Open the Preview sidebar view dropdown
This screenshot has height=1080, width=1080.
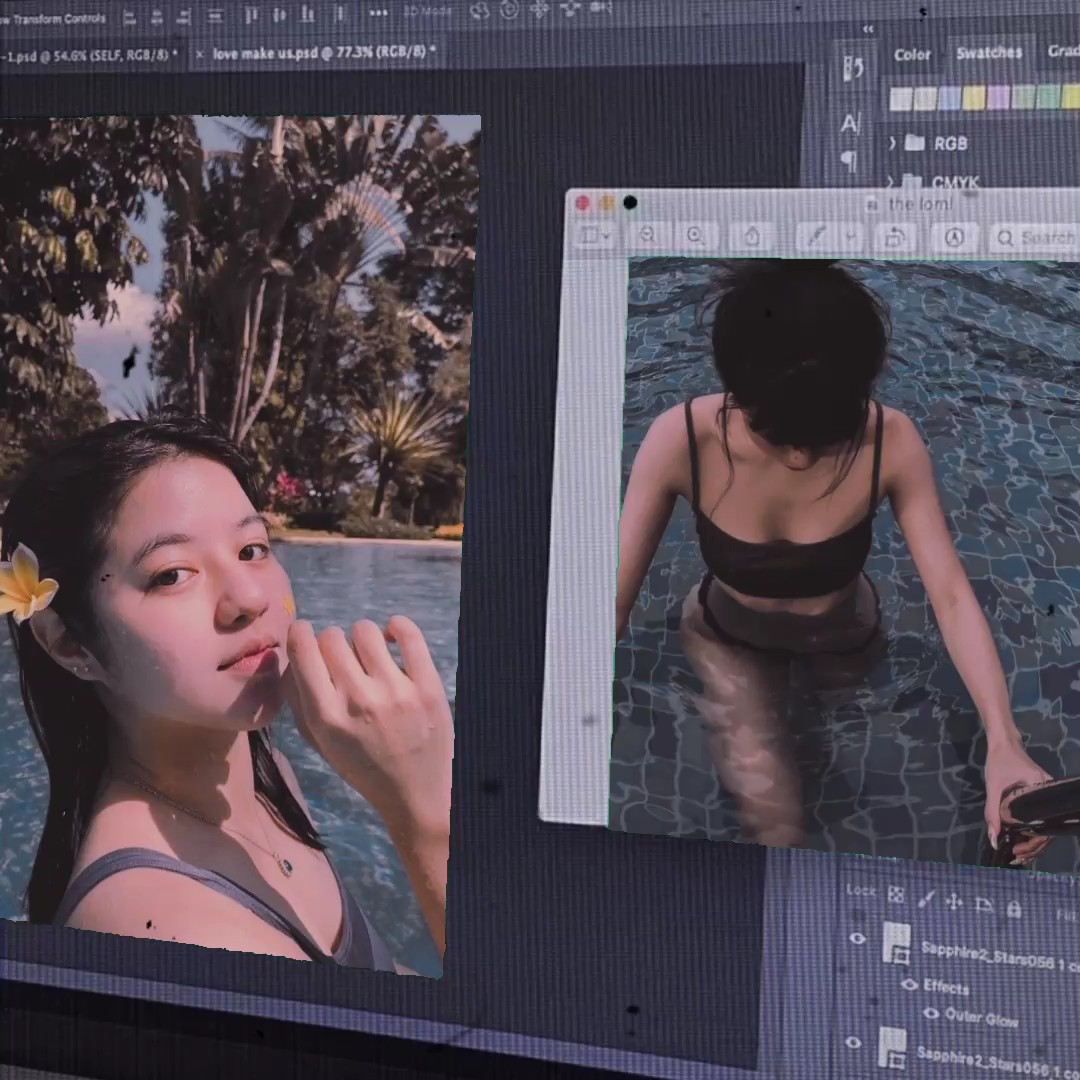click(596, 236)
